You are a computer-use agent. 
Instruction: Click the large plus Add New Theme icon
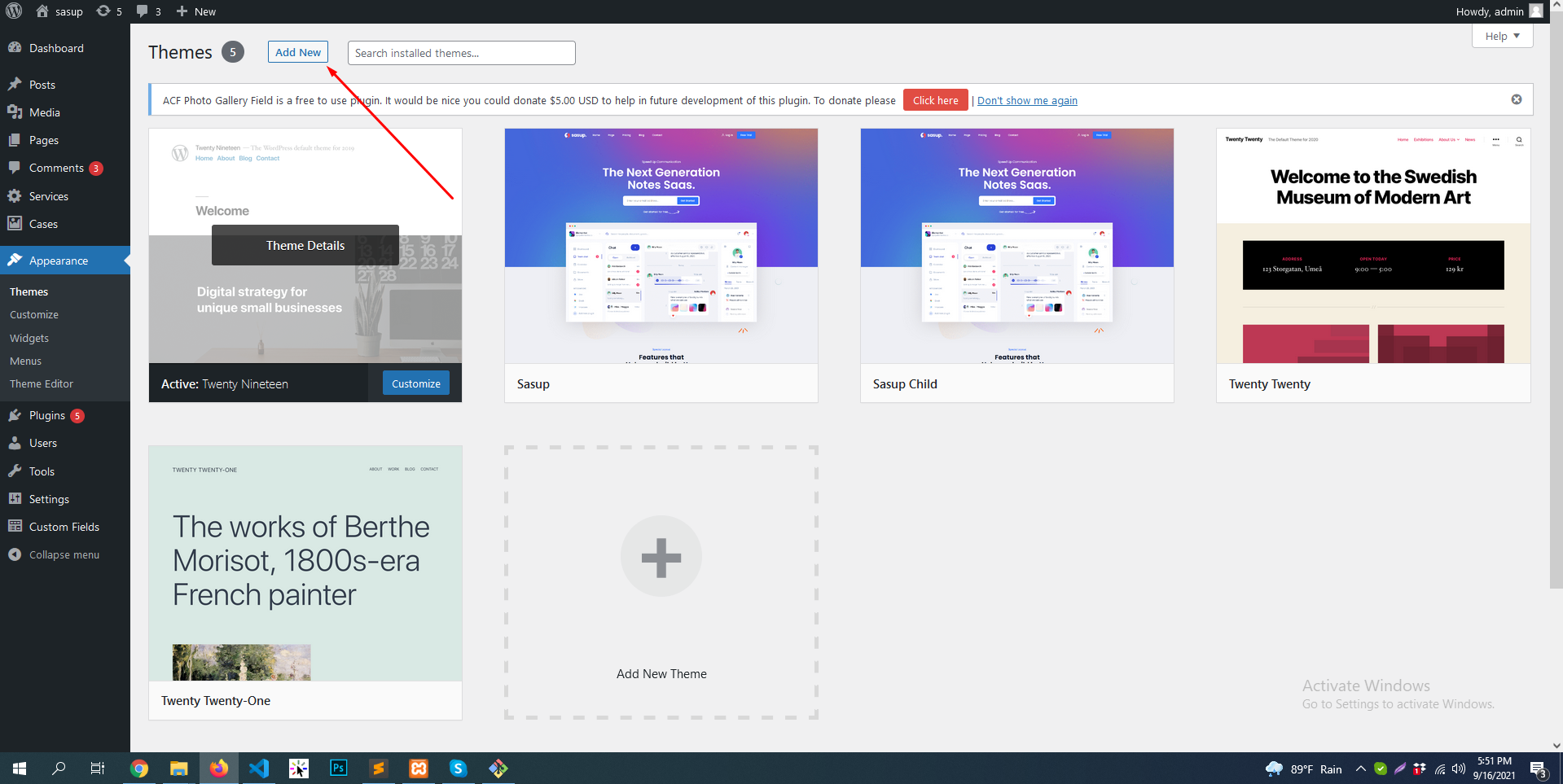coord(661,557)
